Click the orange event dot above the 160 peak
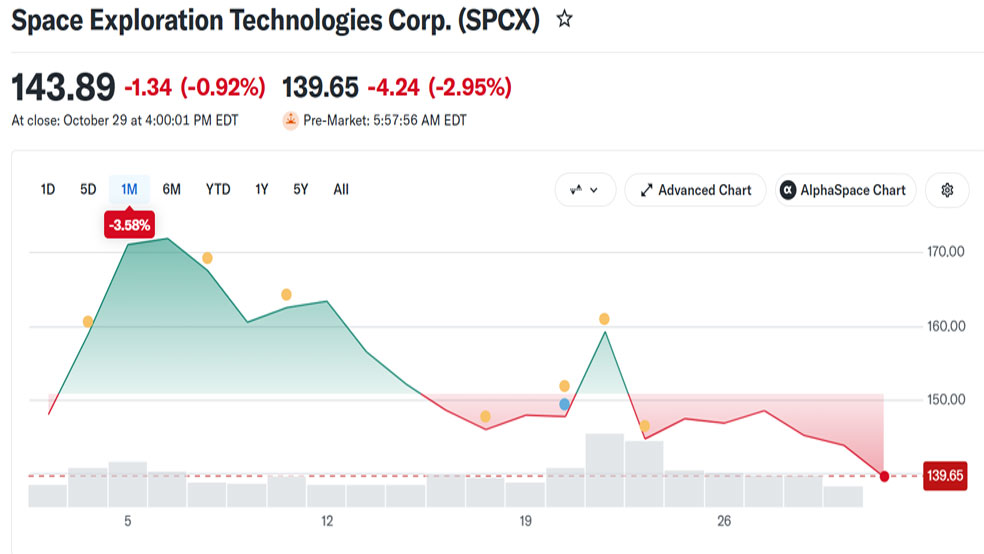 pyautogui.click(x=604, y=319)
